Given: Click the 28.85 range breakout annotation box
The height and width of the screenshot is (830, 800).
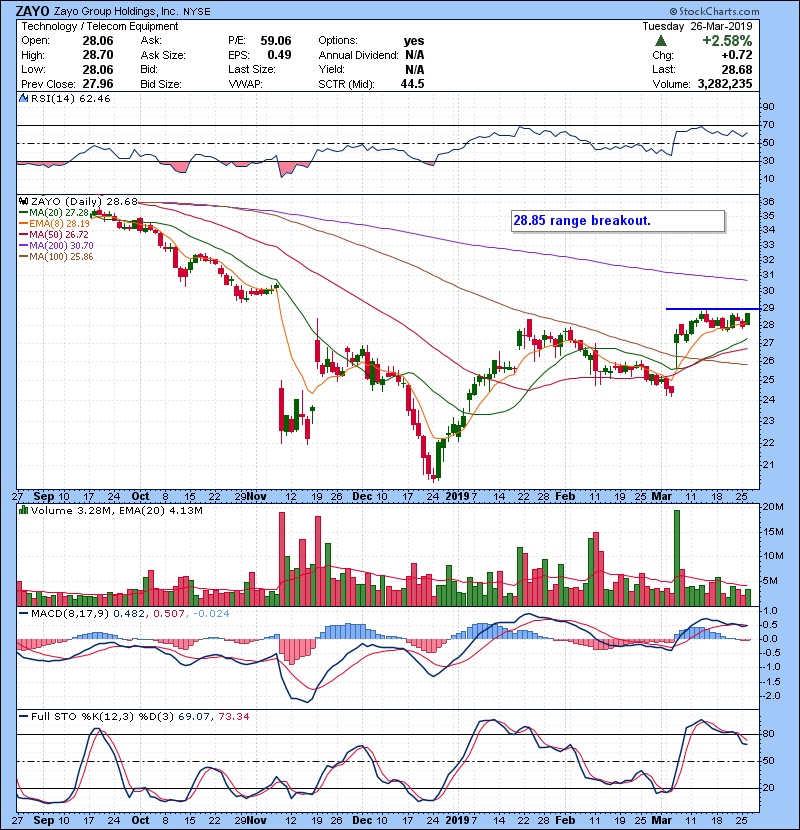Looking at the screenshot, I should (618, 221).
